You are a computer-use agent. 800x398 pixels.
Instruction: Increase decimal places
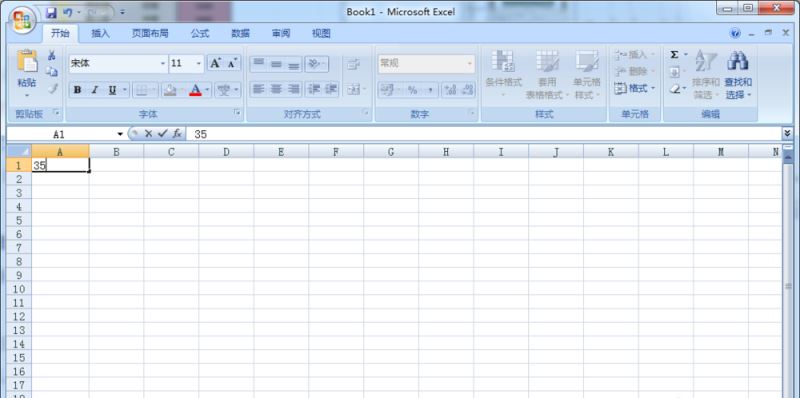450,90
